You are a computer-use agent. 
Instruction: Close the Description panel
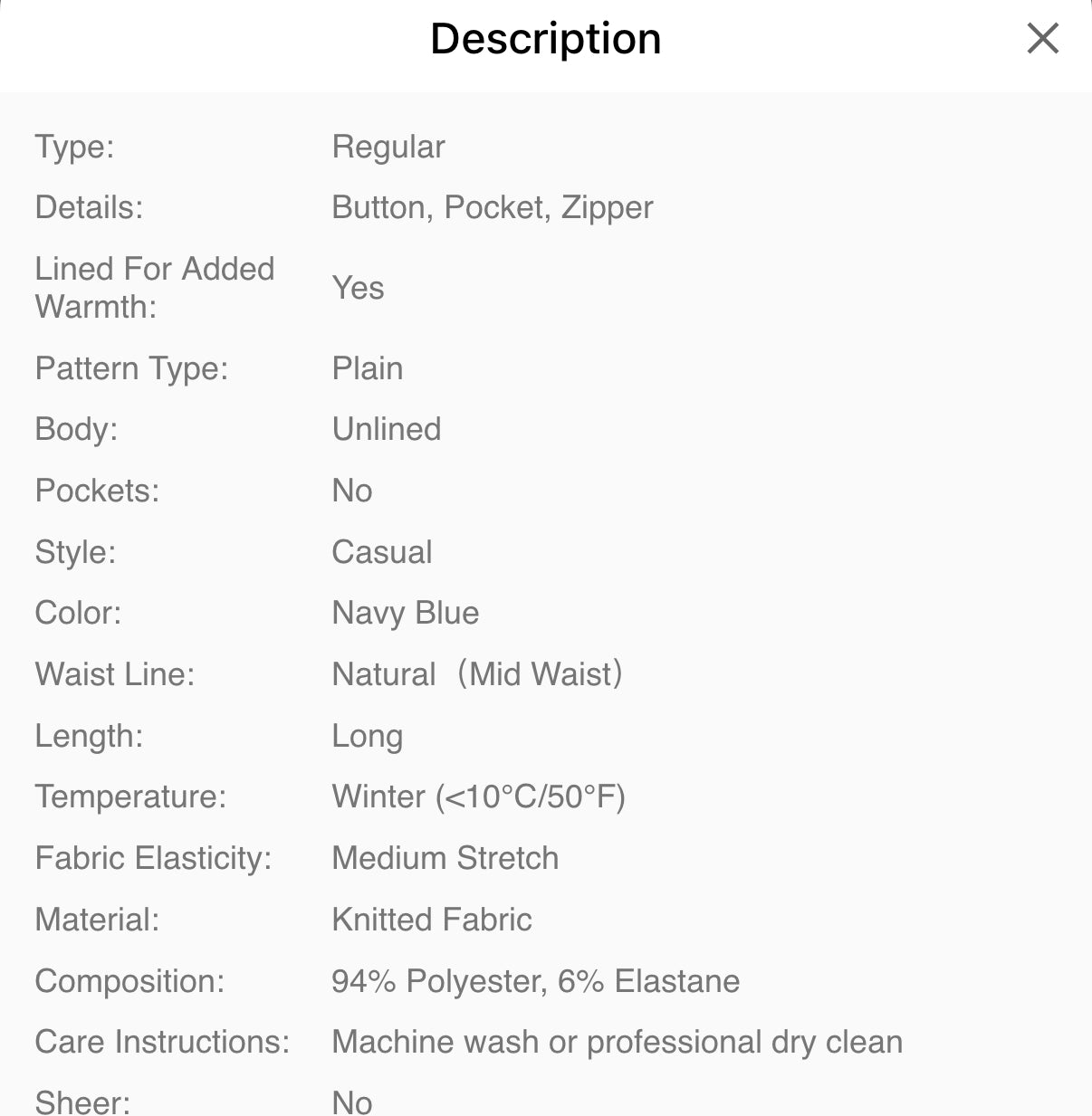[1042, 39]
